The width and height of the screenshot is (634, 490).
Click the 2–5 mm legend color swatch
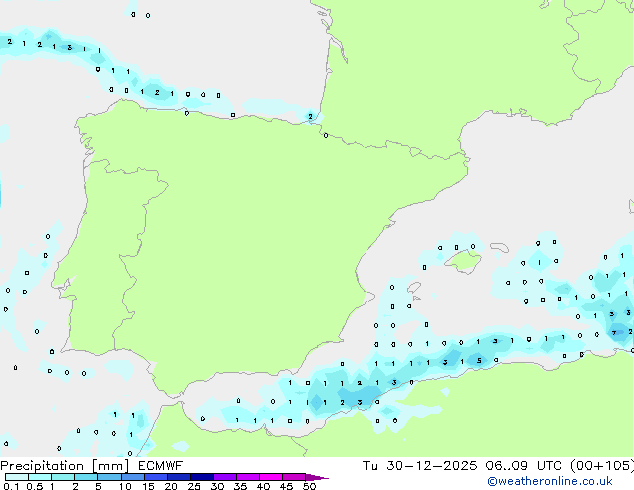point(86,477)
